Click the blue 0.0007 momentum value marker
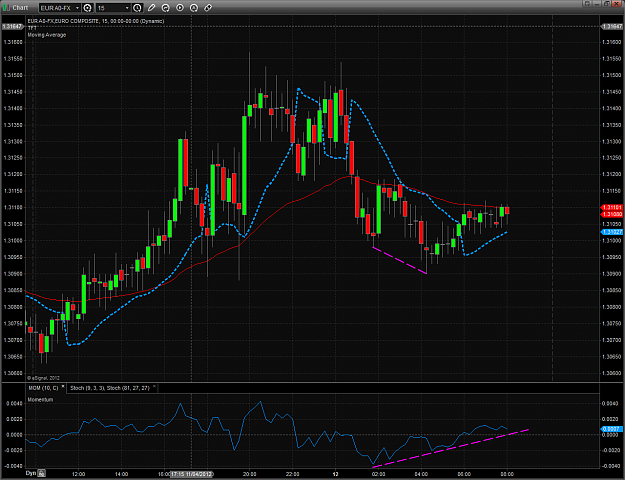Viewport: 625px width, 480px height. (611, 429)
